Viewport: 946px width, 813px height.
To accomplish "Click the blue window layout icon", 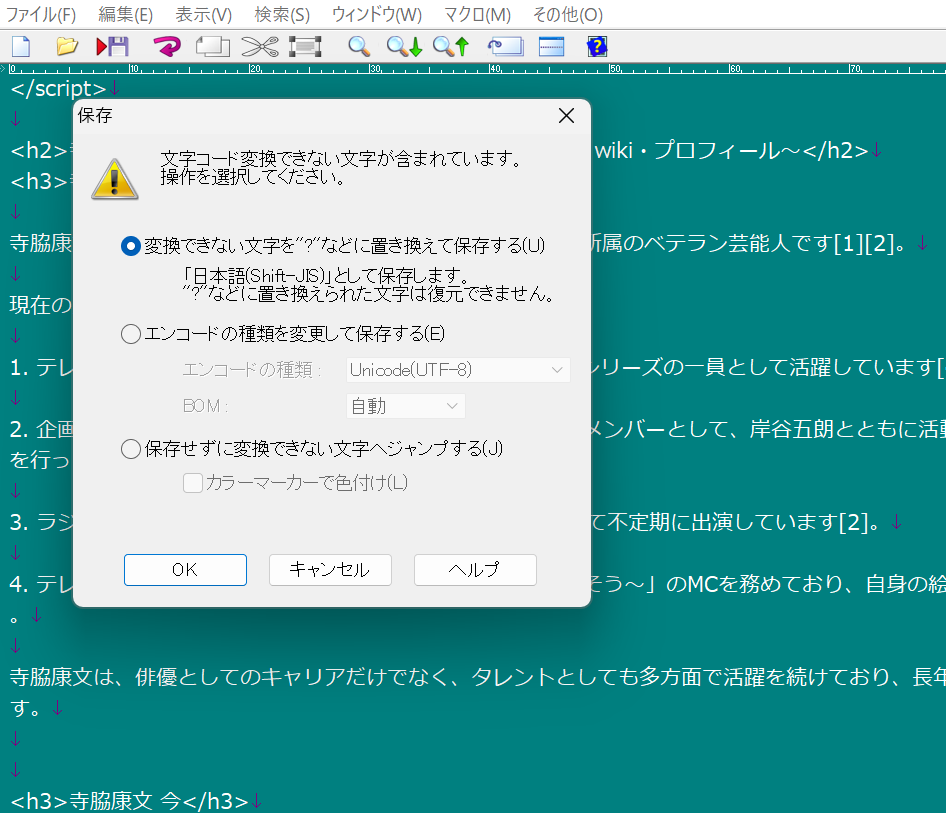I will 551,46.
